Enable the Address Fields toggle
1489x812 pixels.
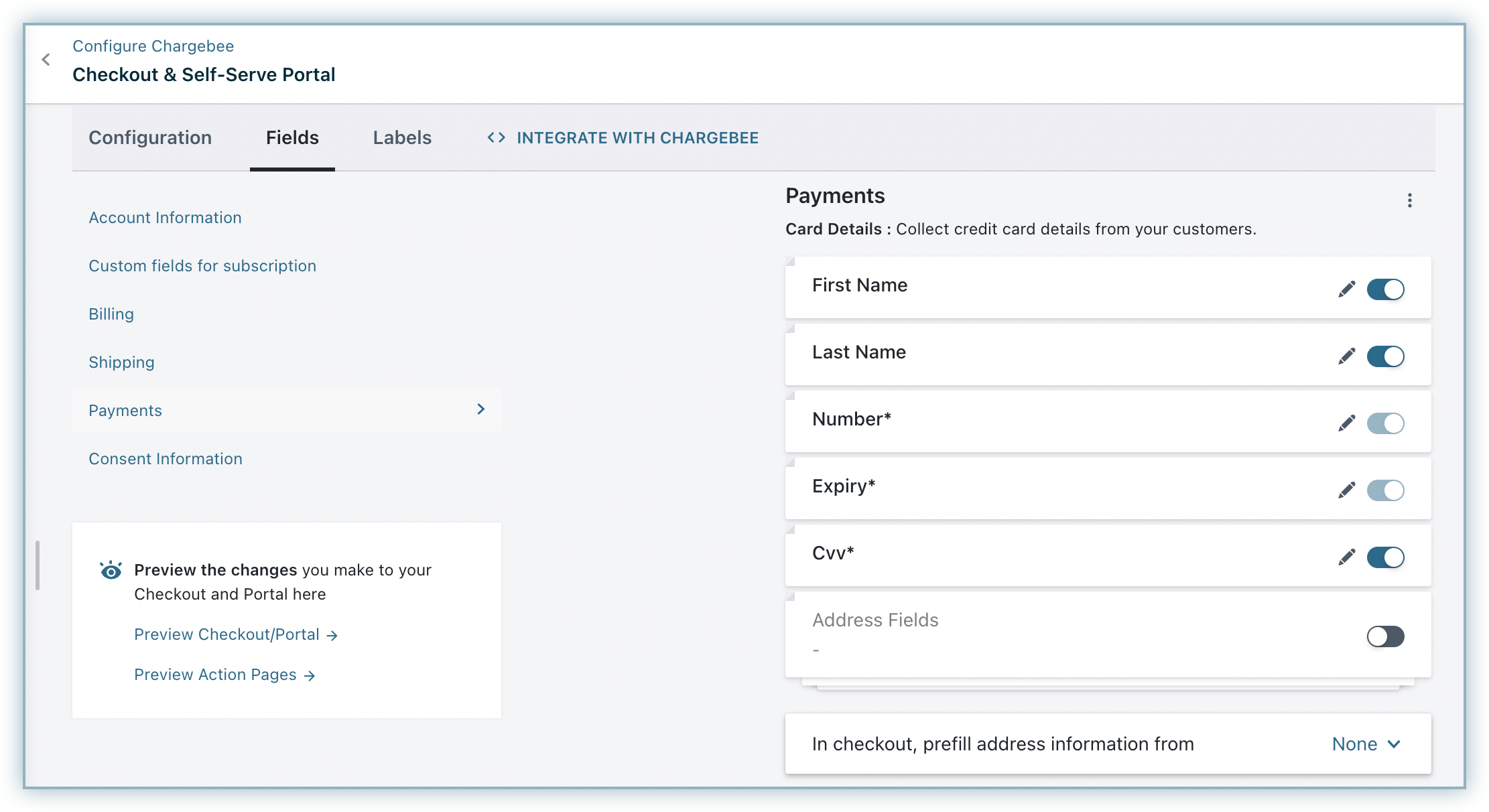pyautogui.click(x=1385, y=636)
